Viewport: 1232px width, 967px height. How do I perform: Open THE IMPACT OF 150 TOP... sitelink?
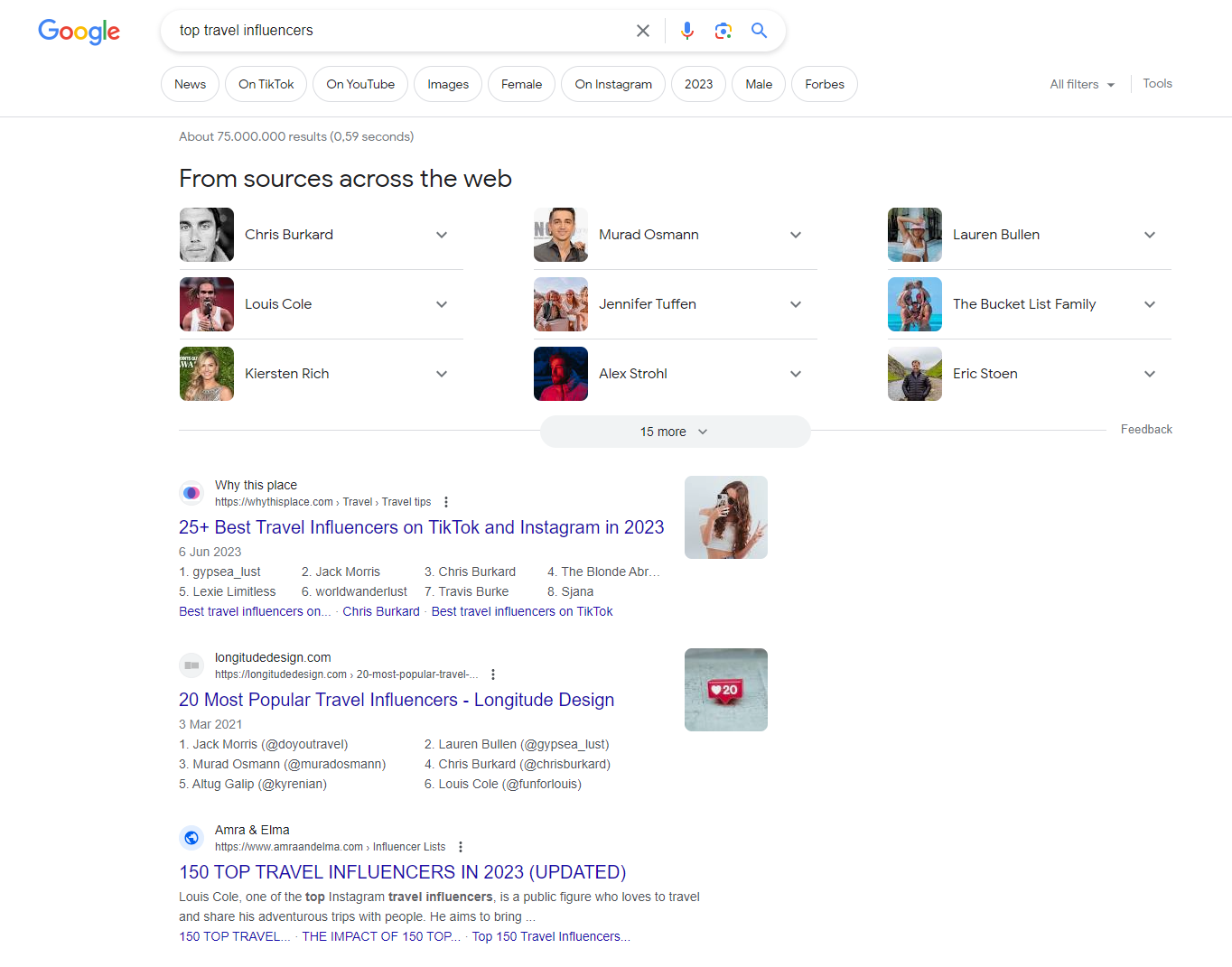[381, 936]
